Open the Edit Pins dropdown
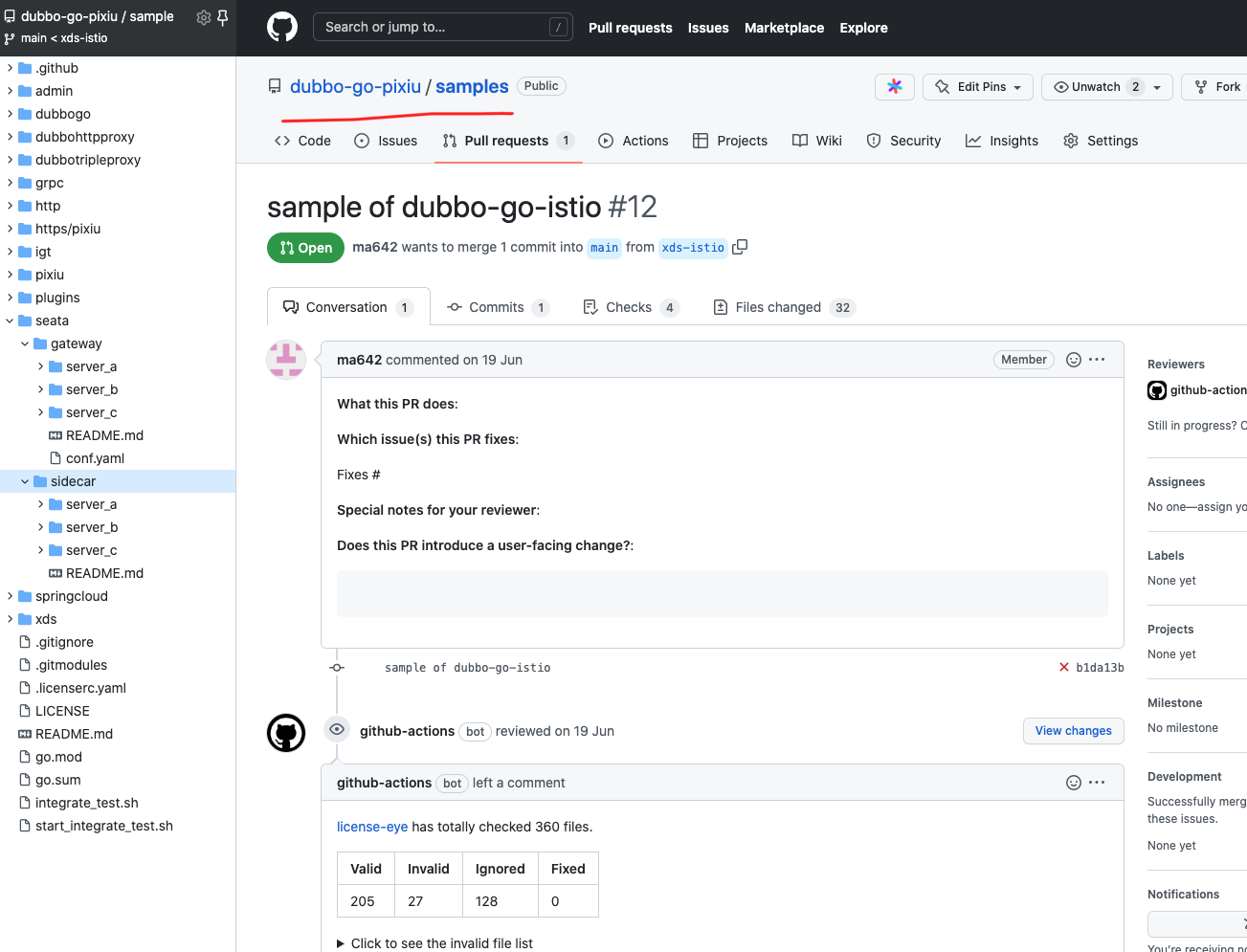 978,86
